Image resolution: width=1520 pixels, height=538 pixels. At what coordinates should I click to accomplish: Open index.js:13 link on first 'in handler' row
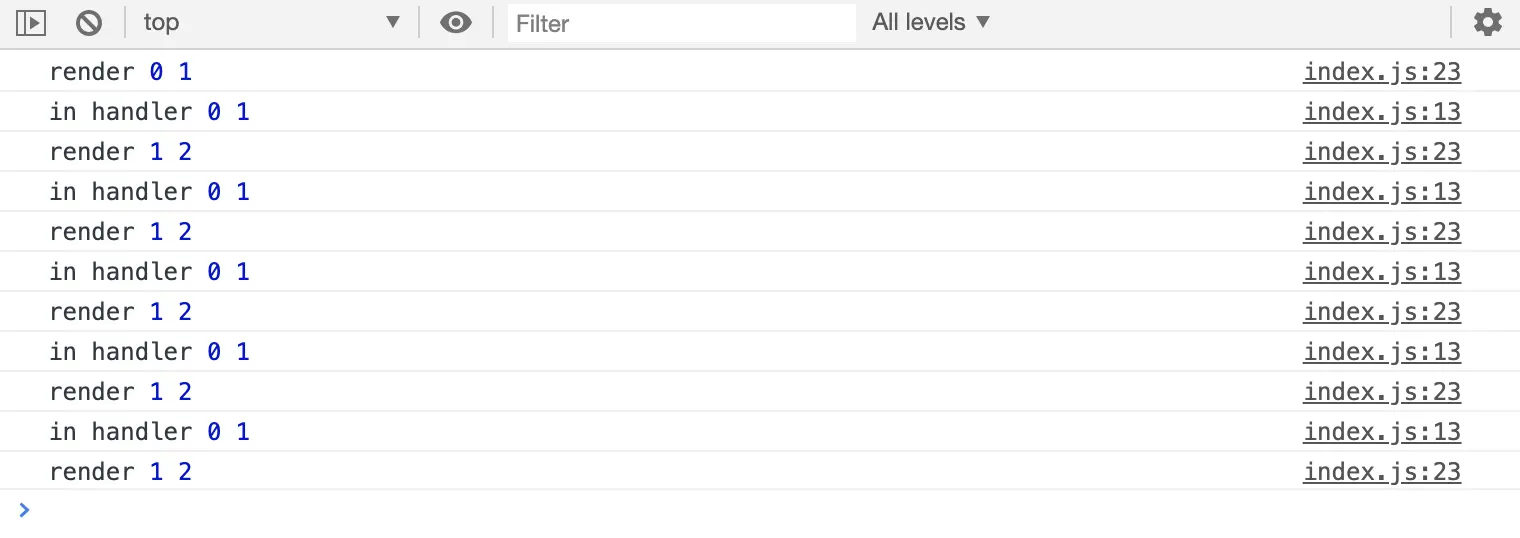(1381, 112)
